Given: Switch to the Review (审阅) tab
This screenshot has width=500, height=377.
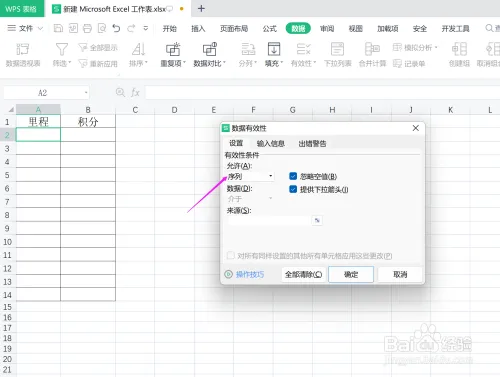Looking at the screenshot, I should coord(327,29).
